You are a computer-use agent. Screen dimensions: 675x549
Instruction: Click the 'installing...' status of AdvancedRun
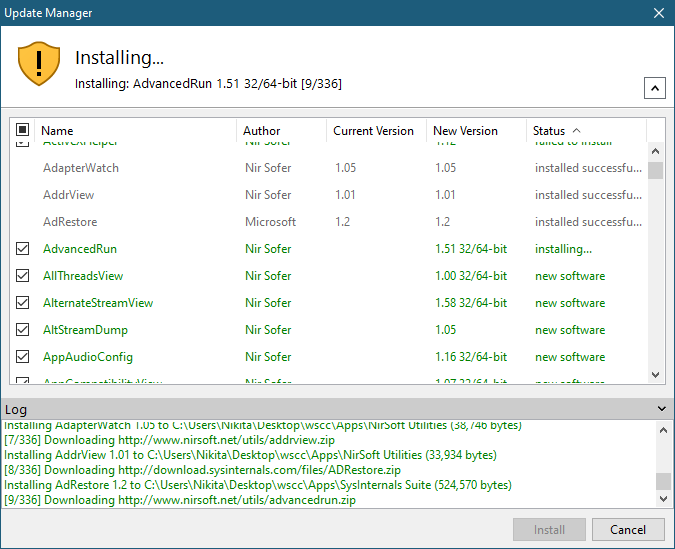click(563, 249)
